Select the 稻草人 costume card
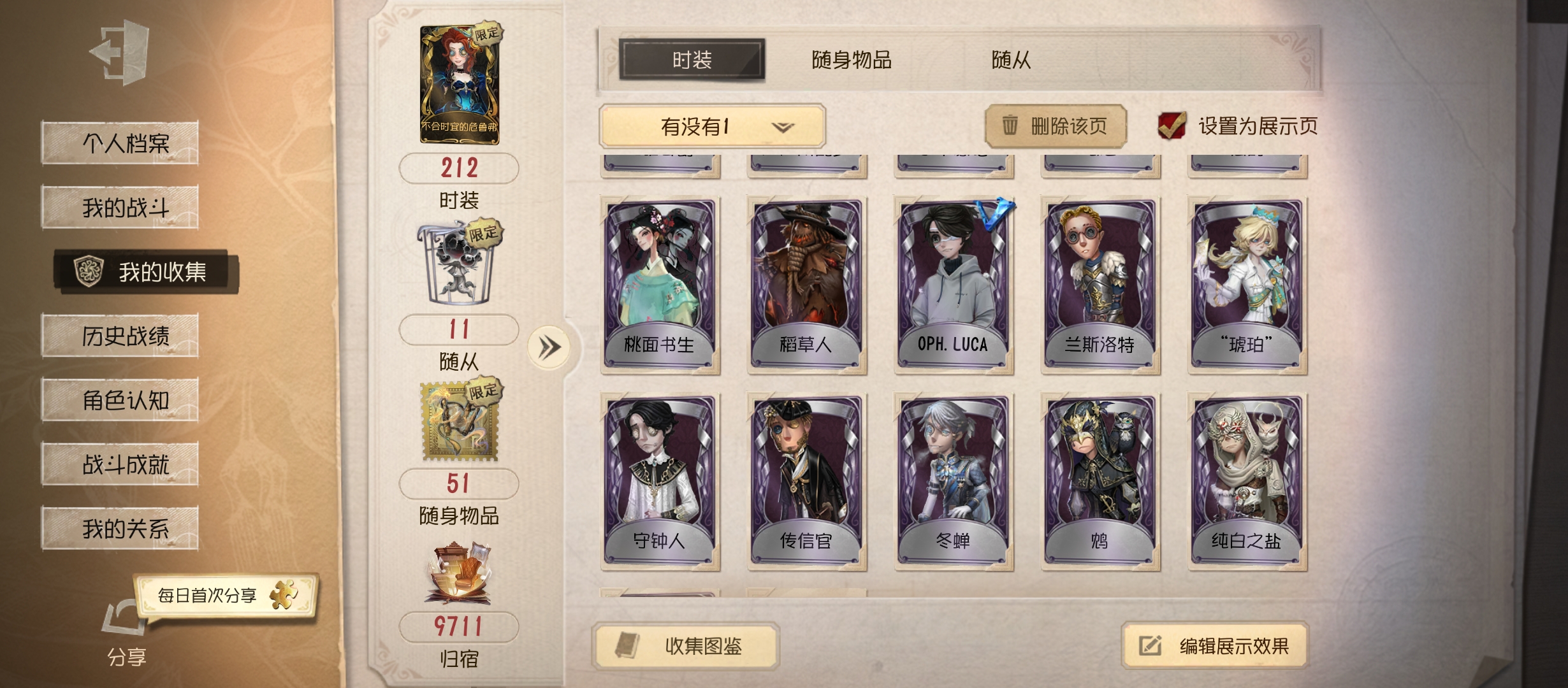Screen dimensions: 1568x688 tap(807, 285)
